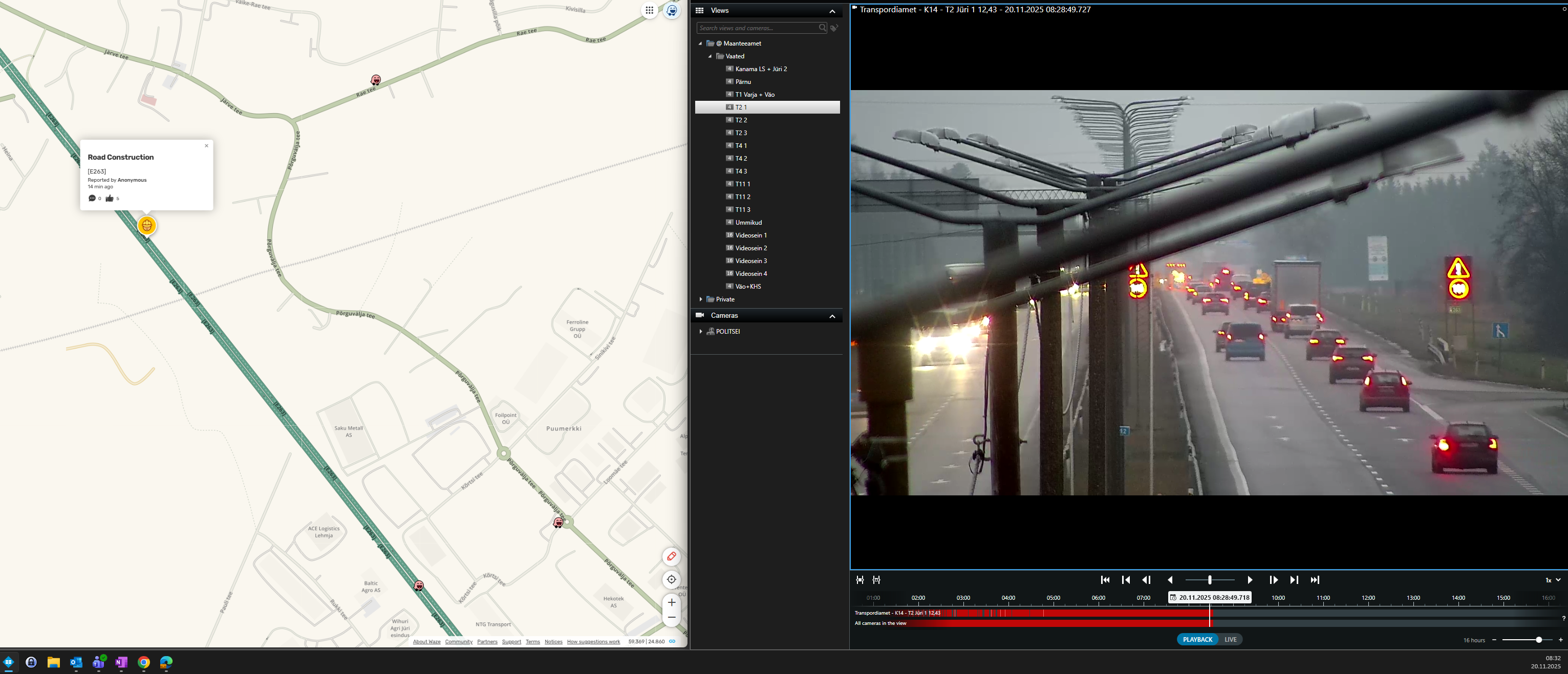Select the Videosein 2 view
The height and width of the screenshot is (674, 1568).
click(x=750, y=248)
